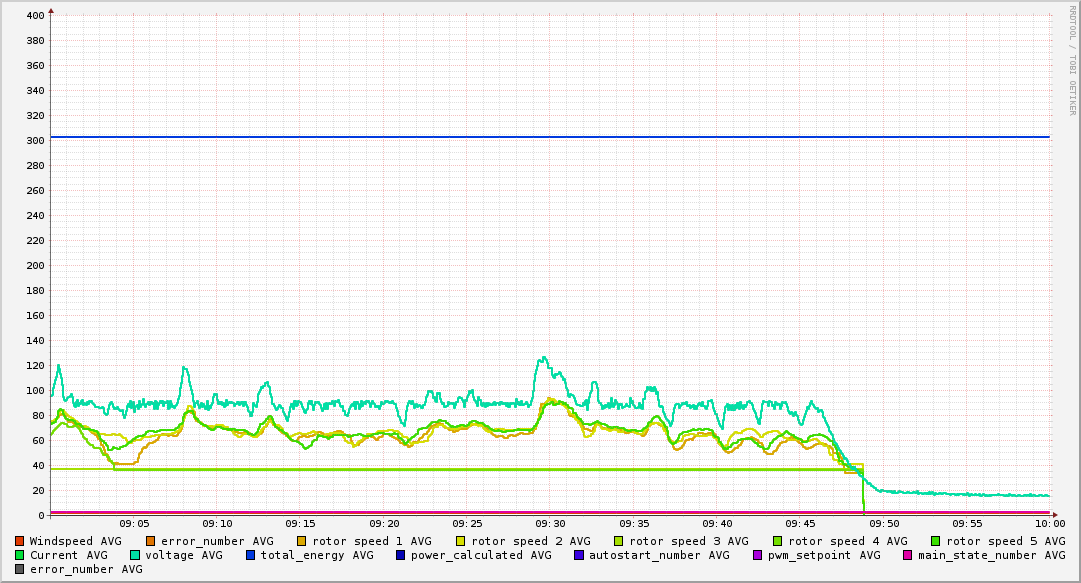Select the yellow rotor speed 2 AVG swatch

point(461,542)
